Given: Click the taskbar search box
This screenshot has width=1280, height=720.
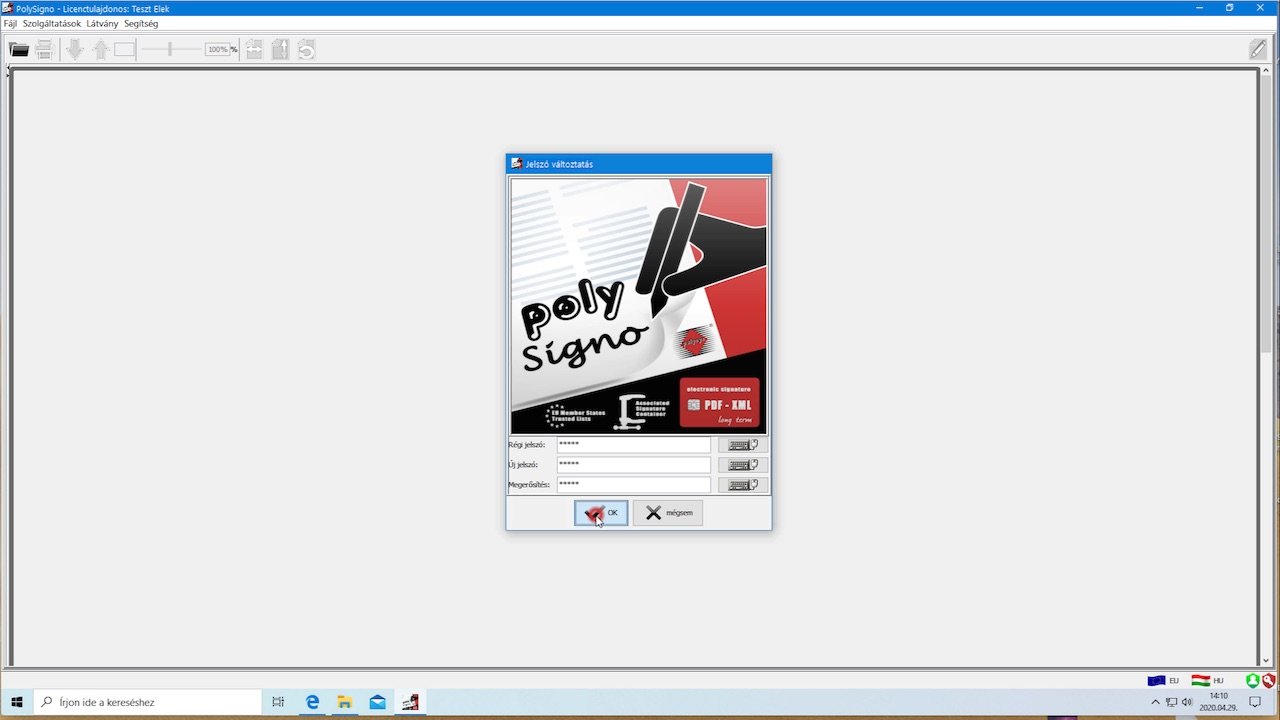Looking at the screenshot, I should pyautogui.click(x=148, y=702).
